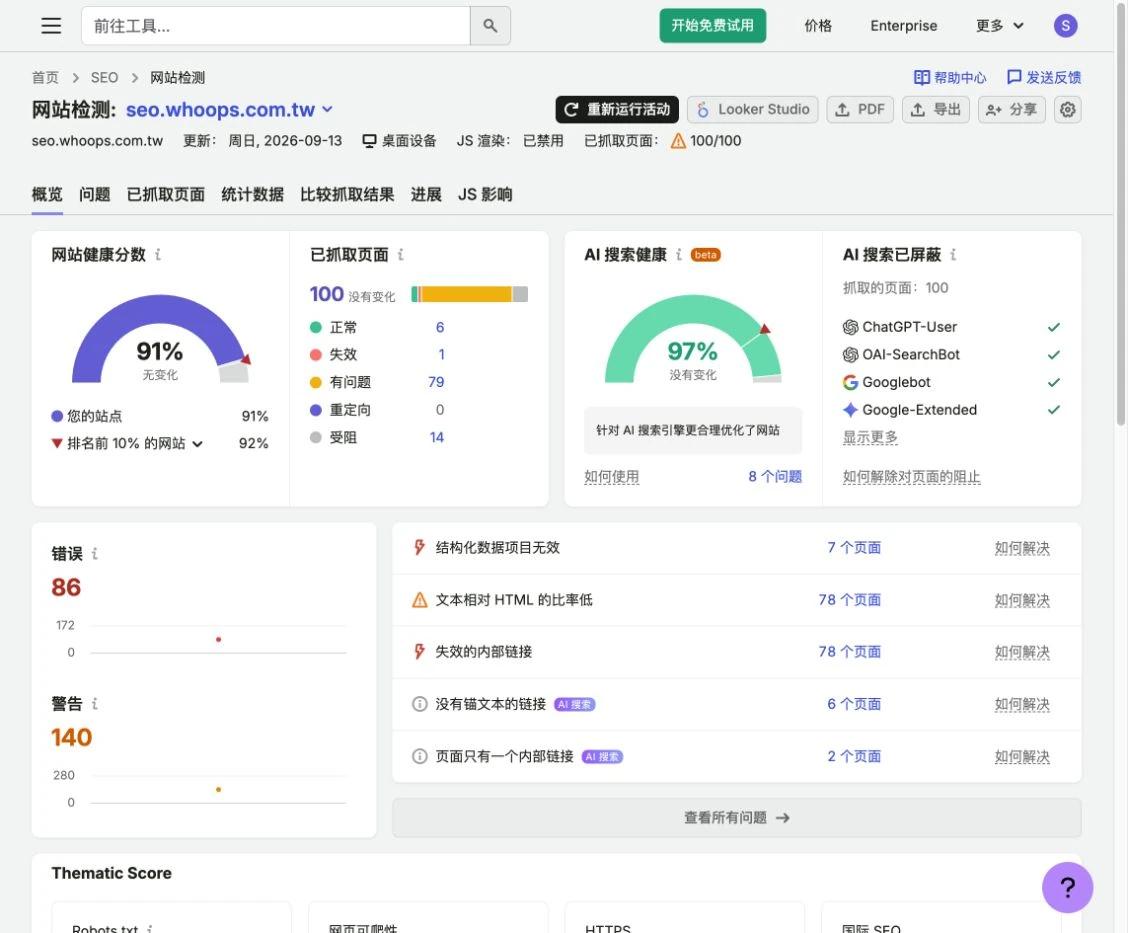Screen dimensions: 1128x933
Task: Click 如何解决 for 结构化数据项目无效
Action: pos(1022,548)
